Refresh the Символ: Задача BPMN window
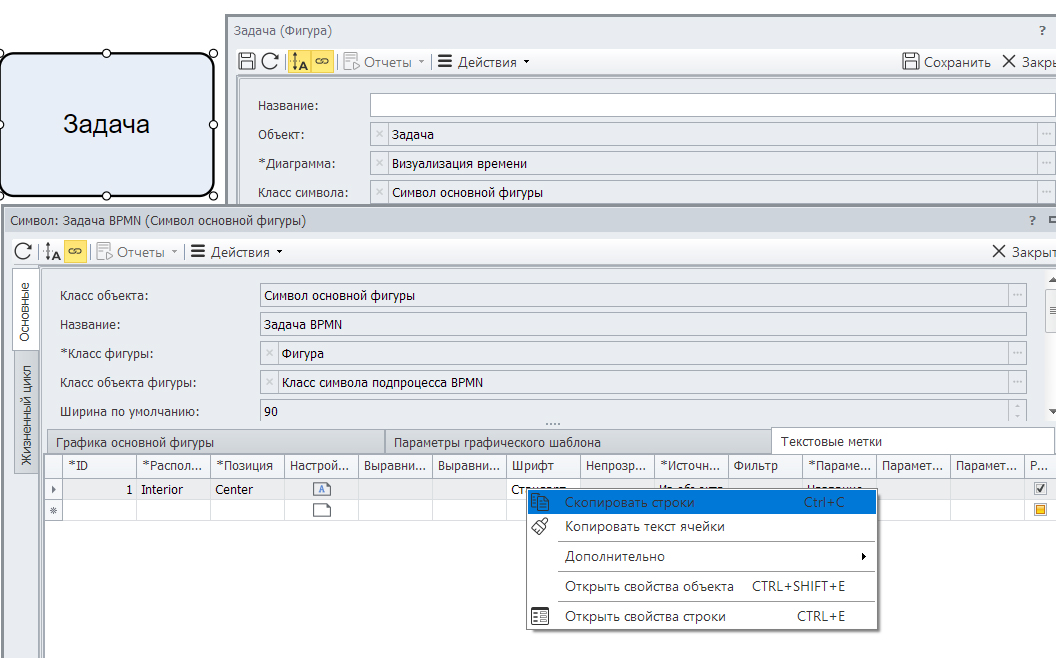The width and height of the screenshot is (1056, 658). [23, 252]
